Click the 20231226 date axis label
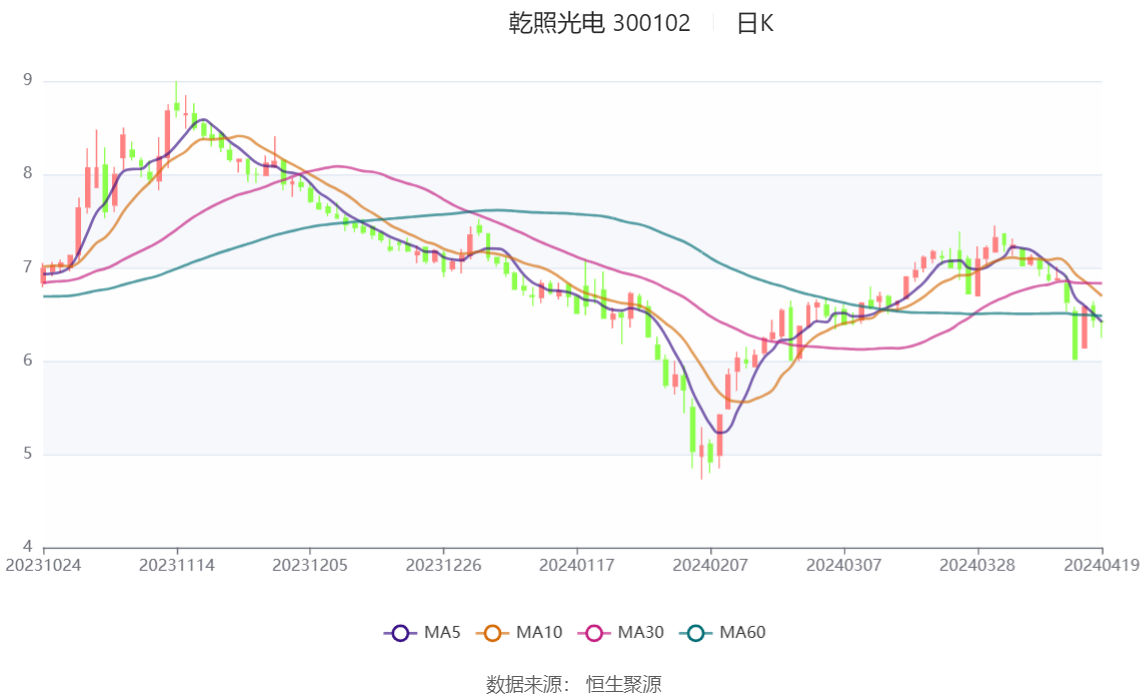The image size is (1148, 699). (444, 566)
